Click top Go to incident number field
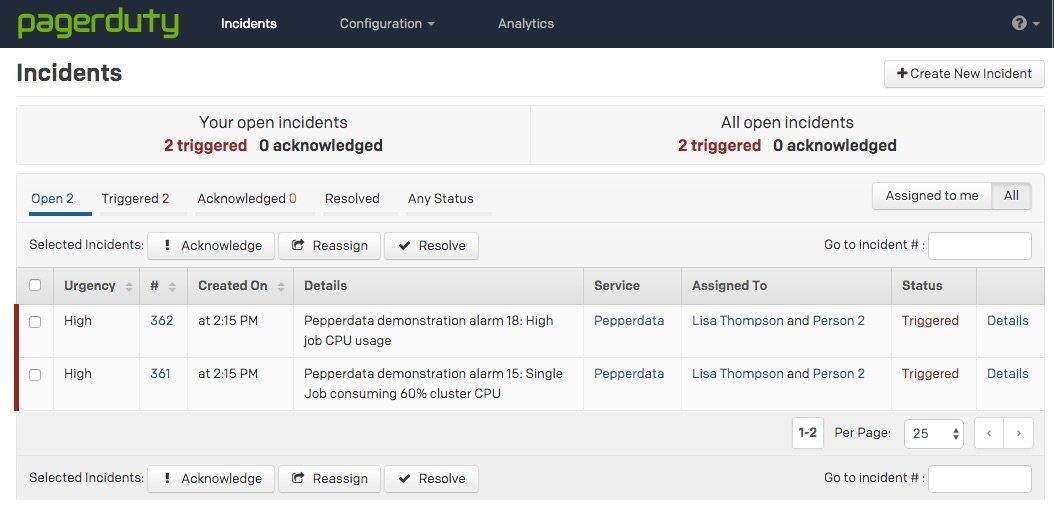Screen dimensions: 1054x509 [x=979, y=245]
